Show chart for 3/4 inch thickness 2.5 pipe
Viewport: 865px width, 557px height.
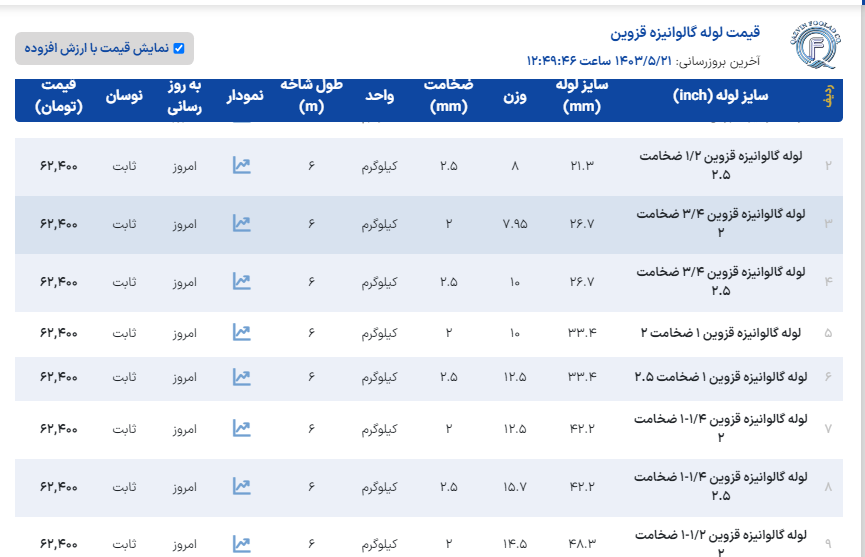241,282
